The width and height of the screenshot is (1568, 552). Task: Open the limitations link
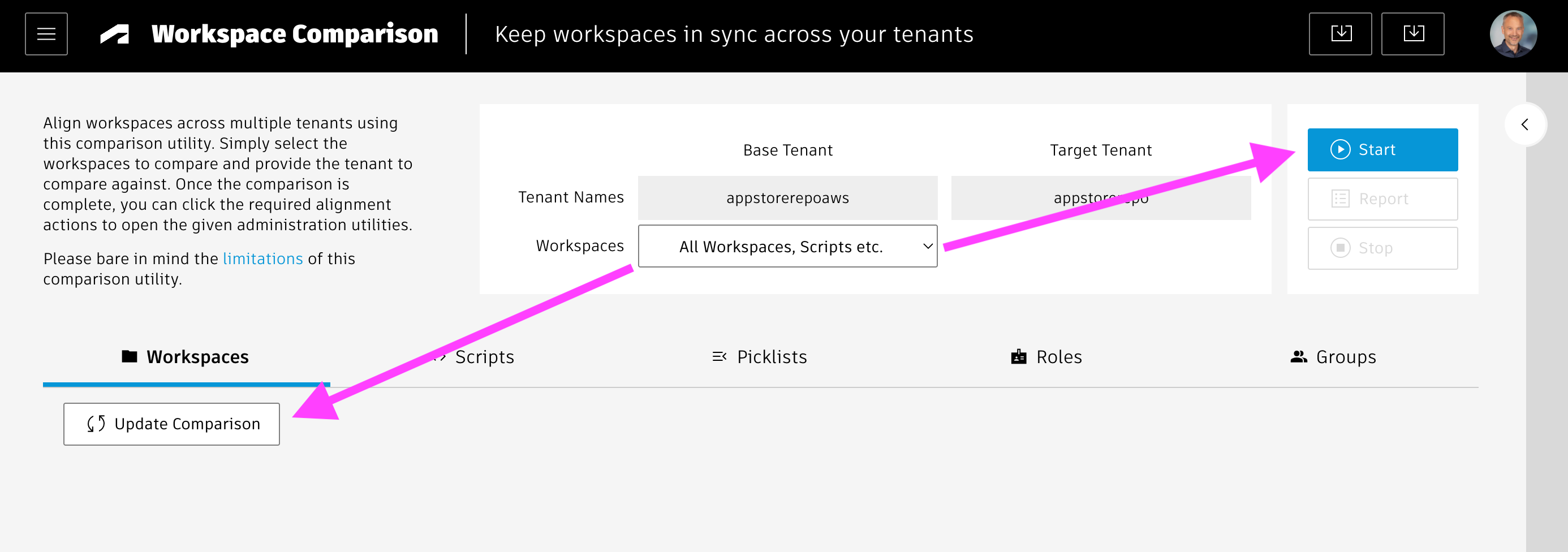(262, 258)
